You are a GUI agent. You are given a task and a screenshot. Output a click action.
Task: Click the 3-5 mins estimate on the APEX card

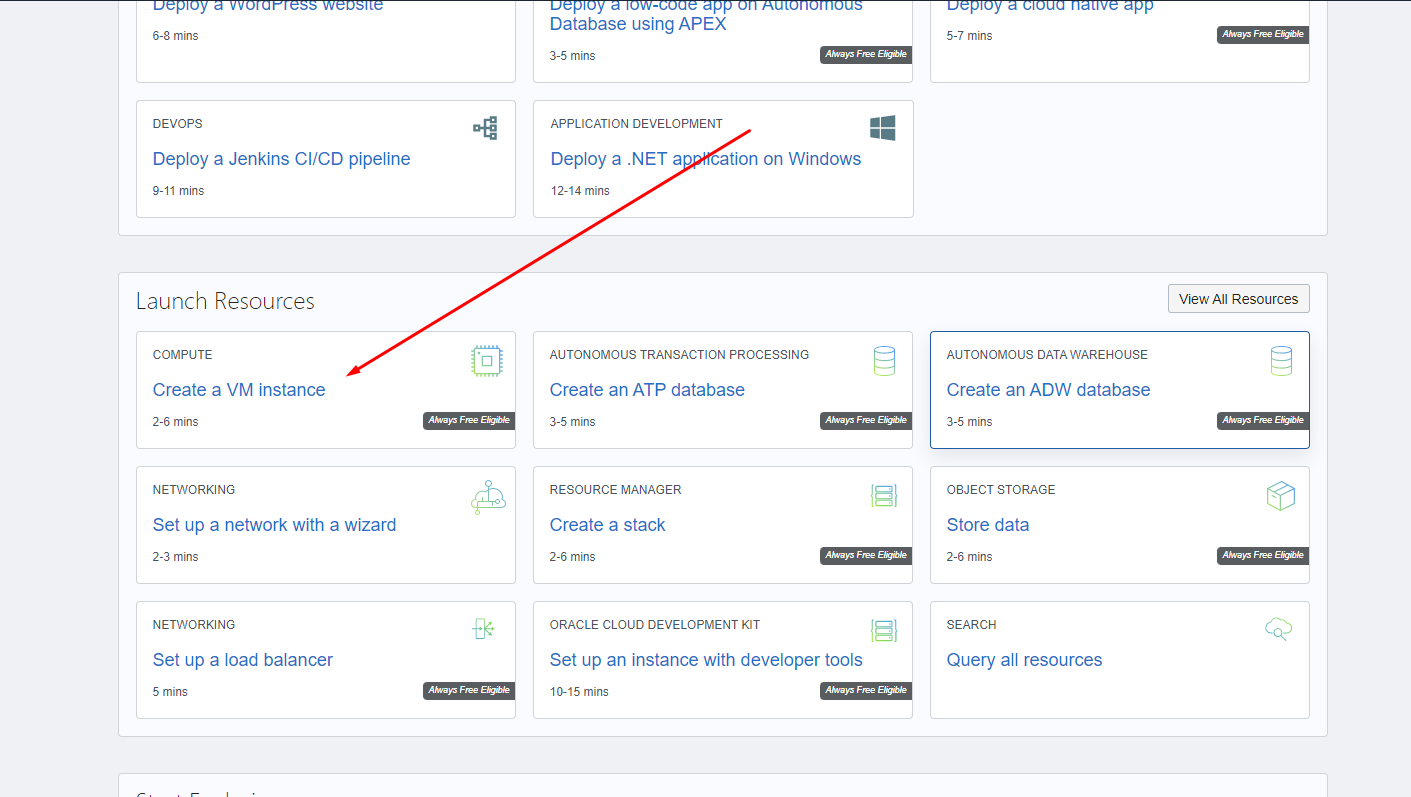coord(573,56)
